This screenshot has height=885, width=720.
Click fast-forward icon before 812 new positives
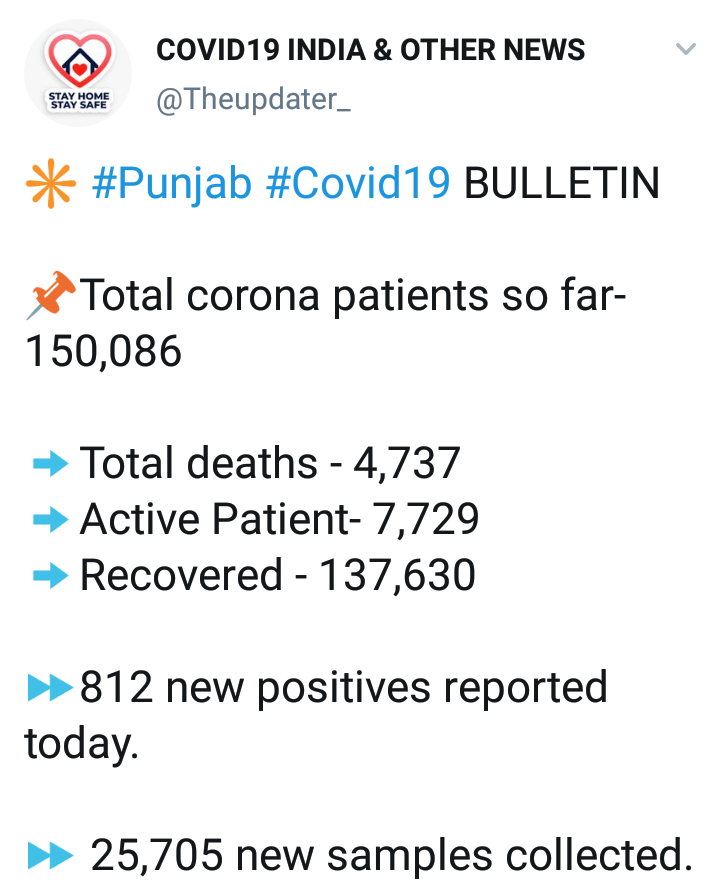tap(50, 689)
